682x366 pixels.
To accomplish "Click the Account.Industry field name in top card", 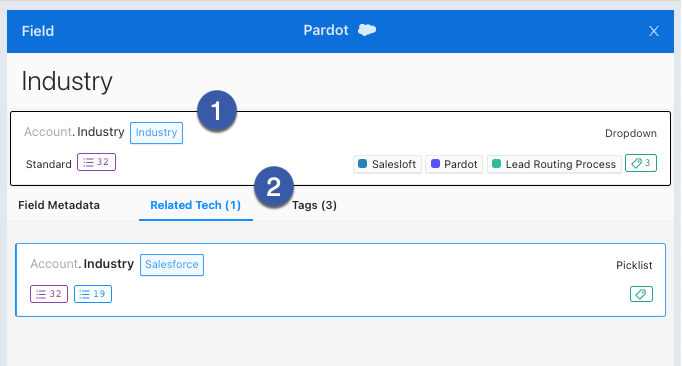I will click(74, 132).
